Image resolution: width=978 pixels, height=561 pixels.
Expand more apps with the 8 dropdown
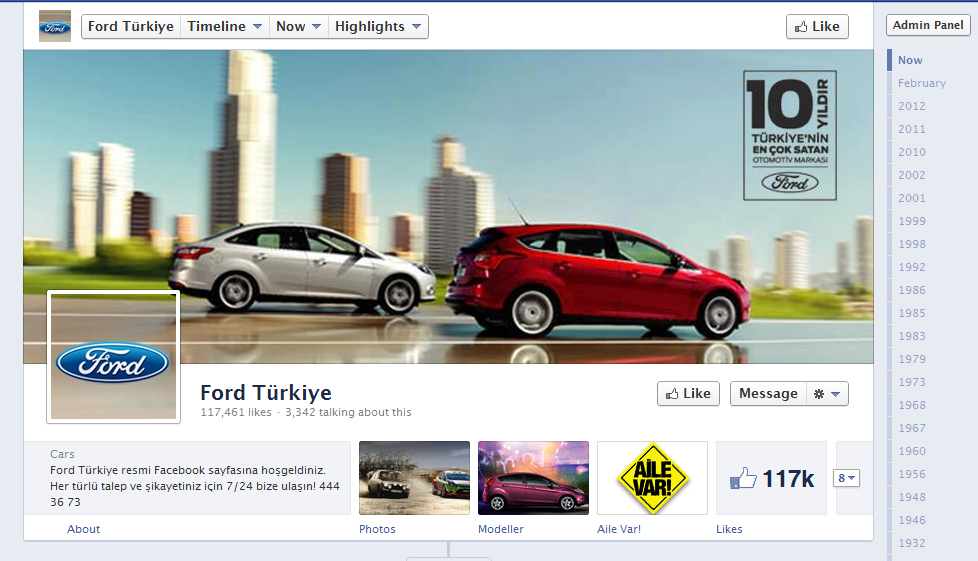847,479
